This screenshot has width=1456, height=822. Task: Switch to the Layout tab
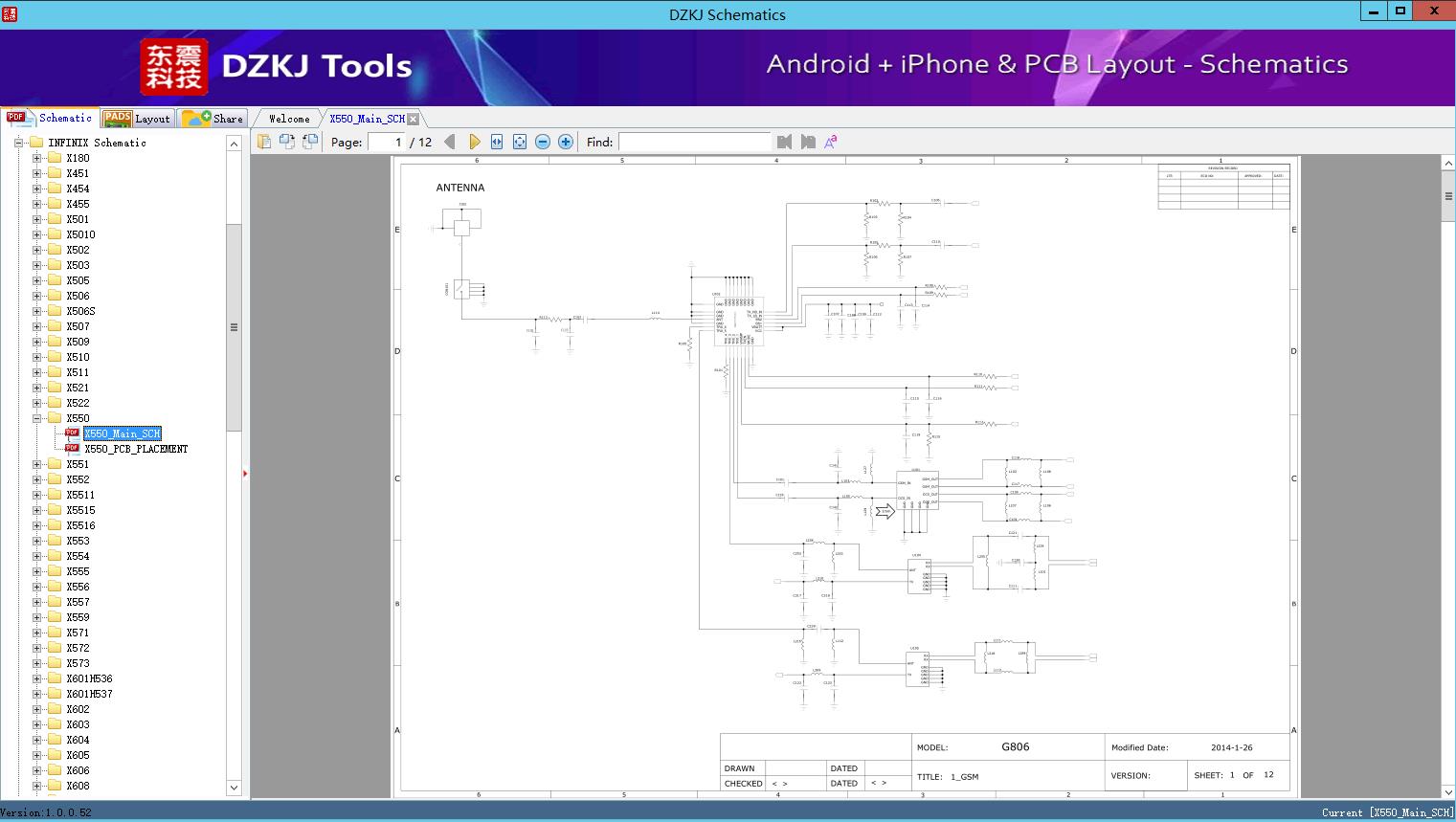coord(137,118)
